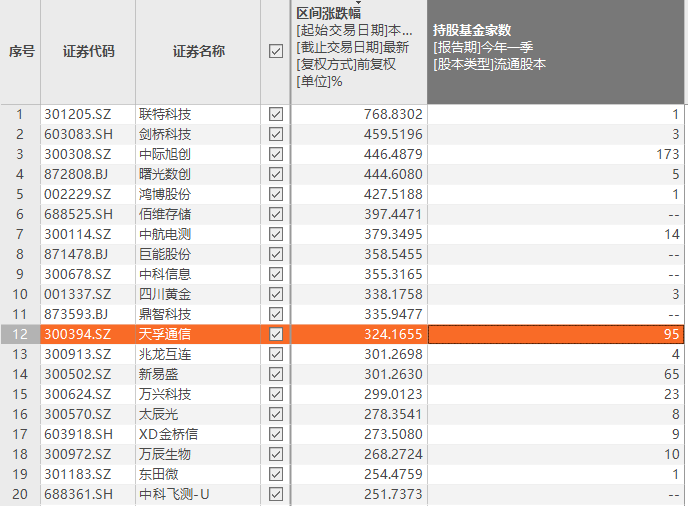The height and width of the screenshot is (506, 688).
Task: Select stock code 300114.SZ
Action: click(x=78, y=234)
